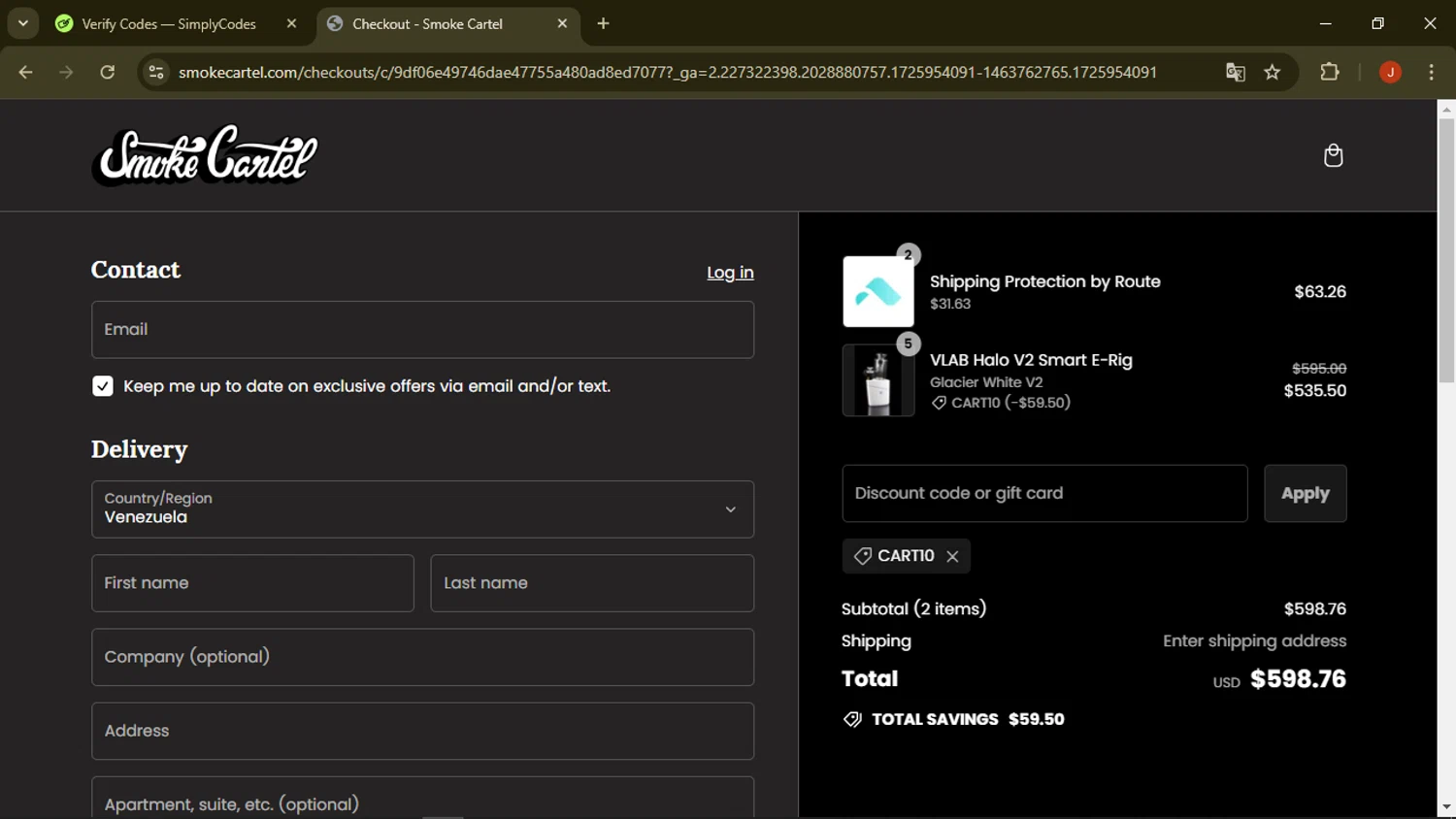
Task: Click the VLAB Halo V2 product thumbnail
Action: [x=877, y=381]
